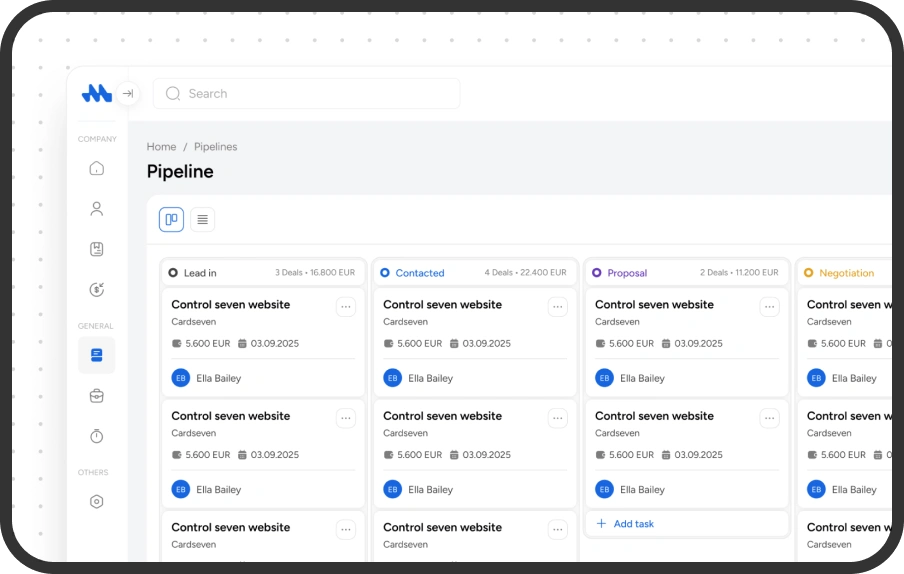Open the options menu on first Lead in card
Screen dimensions: 904x574
point(346,307)
